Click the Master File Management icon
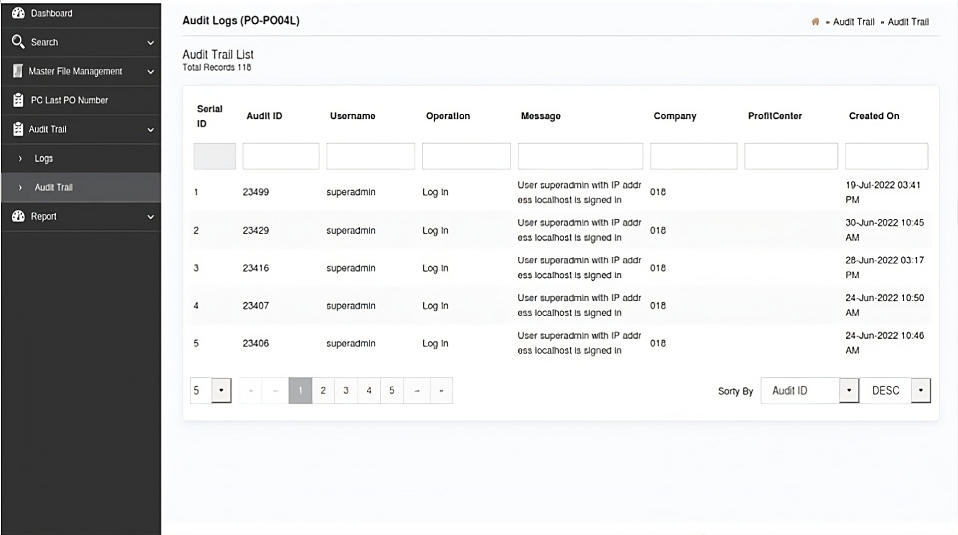Viewport: 958px width, 535px height. pos(17,71)
